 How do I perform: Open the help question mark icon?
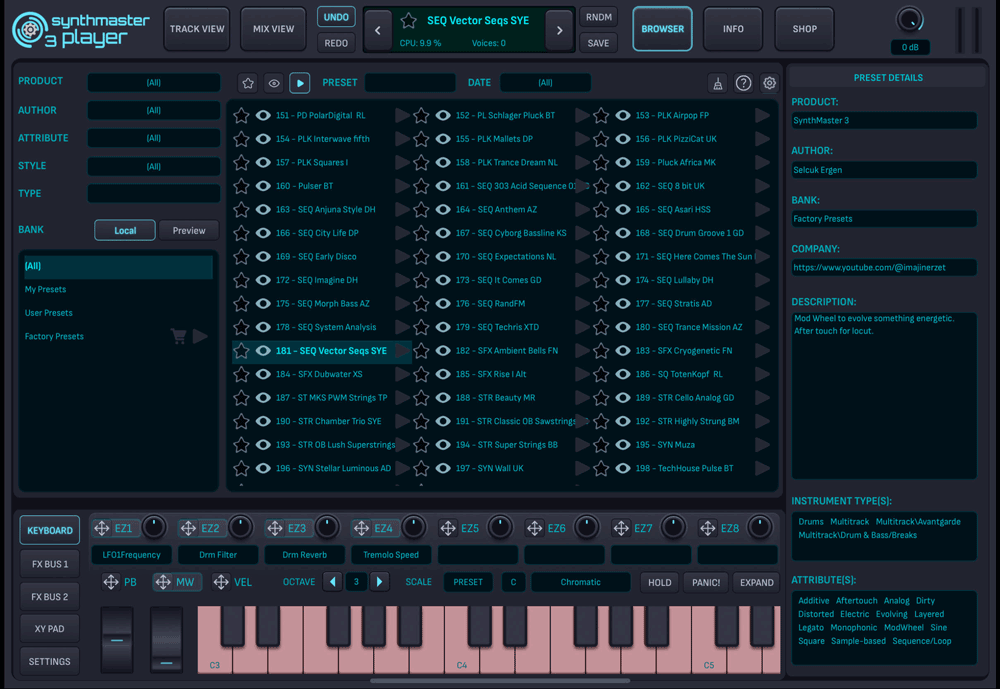tap(743, 83)
